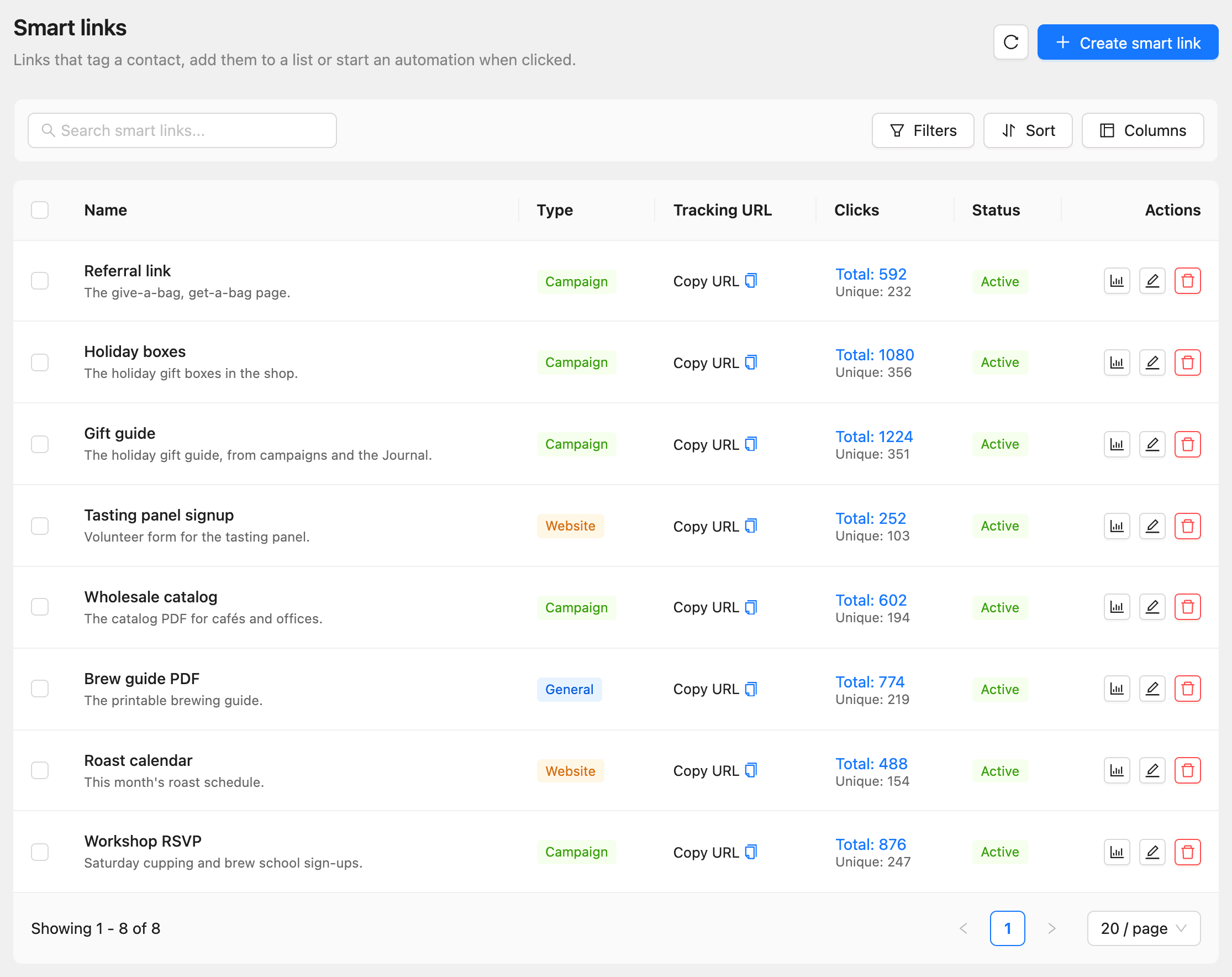1232x977 pixels.
Task: Click Active status of Wholesale catalog
Action: click(1000, 608)
